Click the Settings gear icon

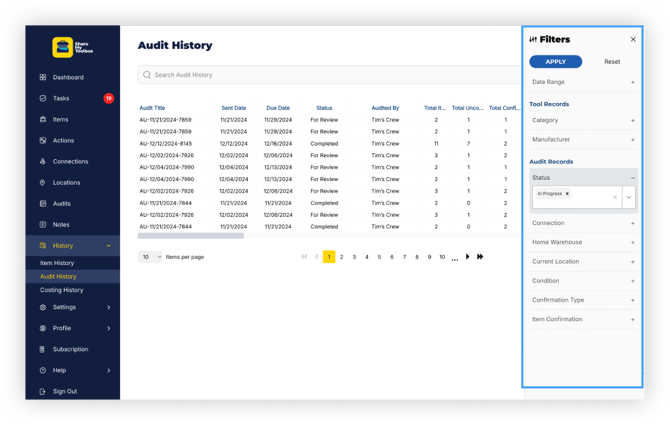(x=43, y=307)
